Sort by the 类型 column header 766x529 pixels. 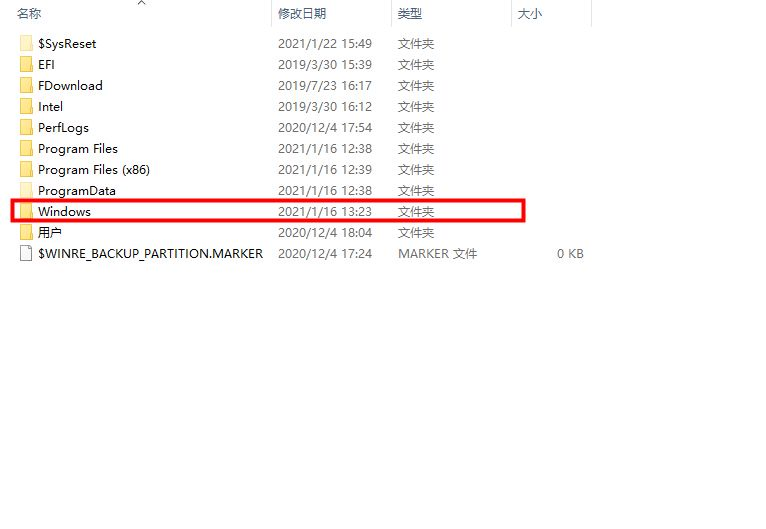point(409,14)
